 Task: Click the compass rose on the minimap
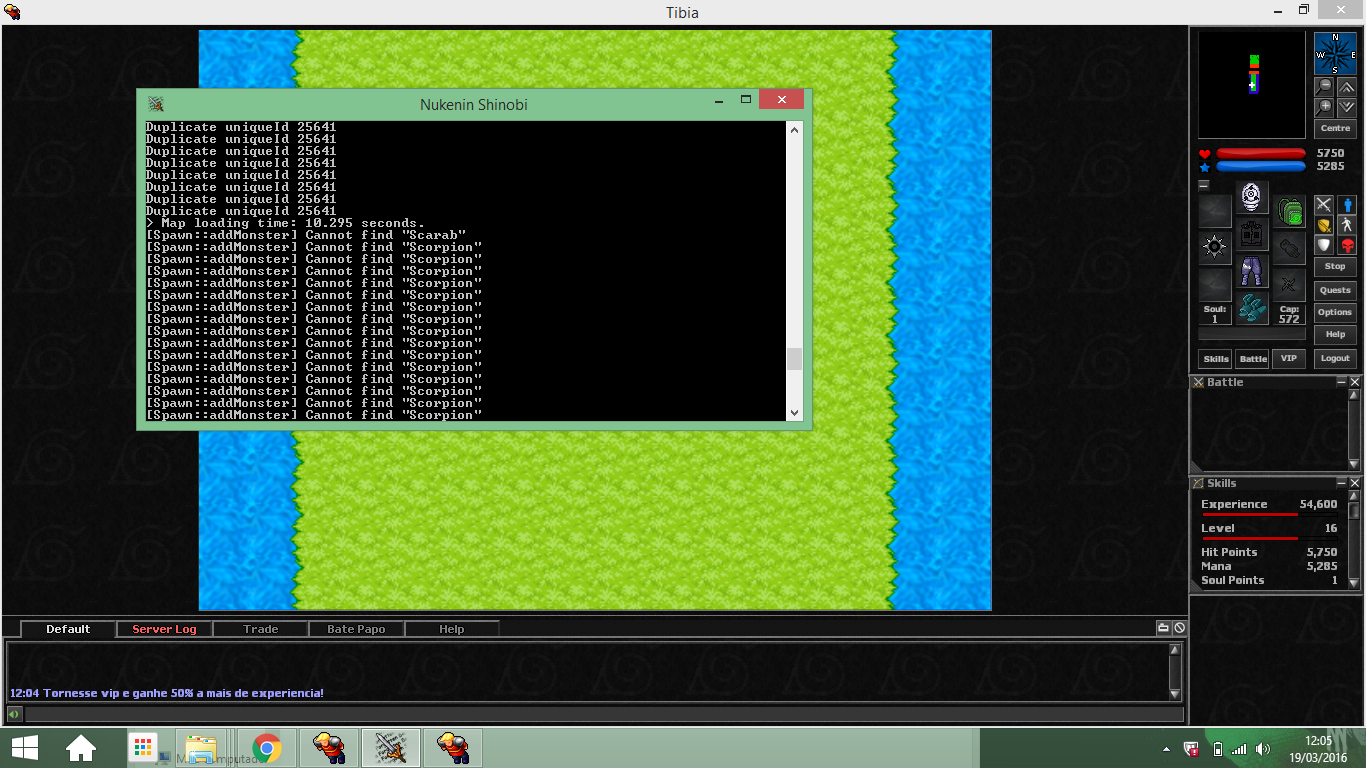[x=1335, y=54]
